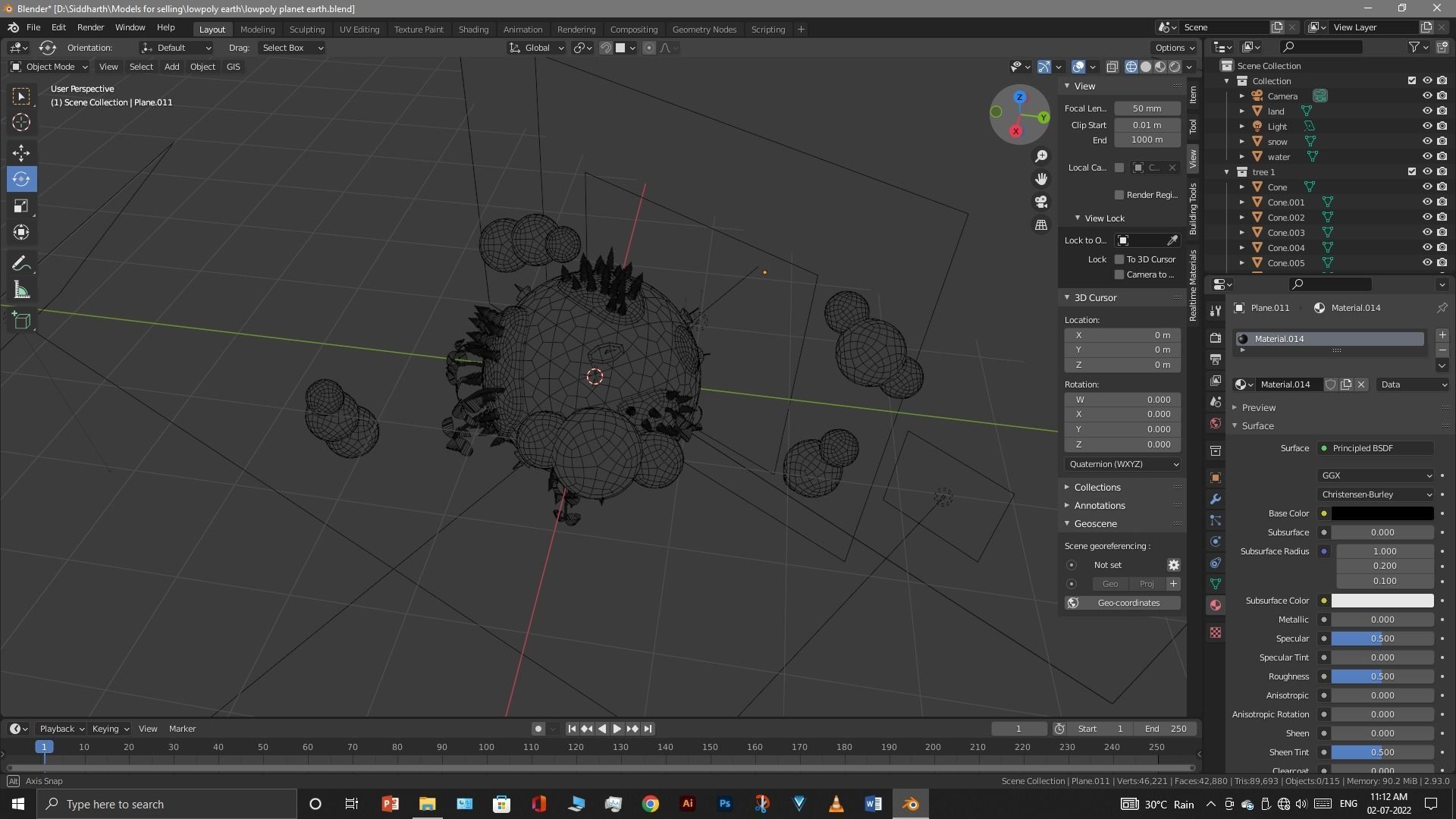Screen dimensions: 1456x819
Task: Select the Transform tool
Action: tap(21, 232)
